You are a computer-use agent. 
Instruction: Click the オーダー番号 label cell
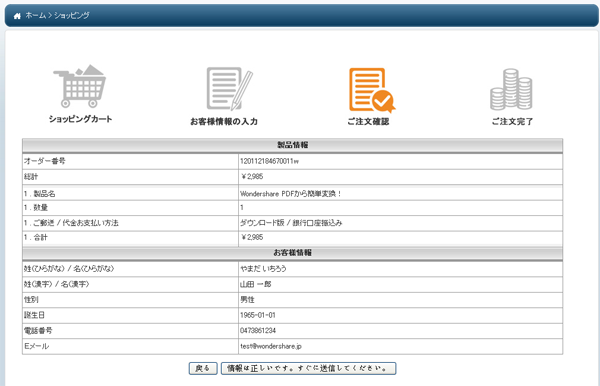pos(130,161)
